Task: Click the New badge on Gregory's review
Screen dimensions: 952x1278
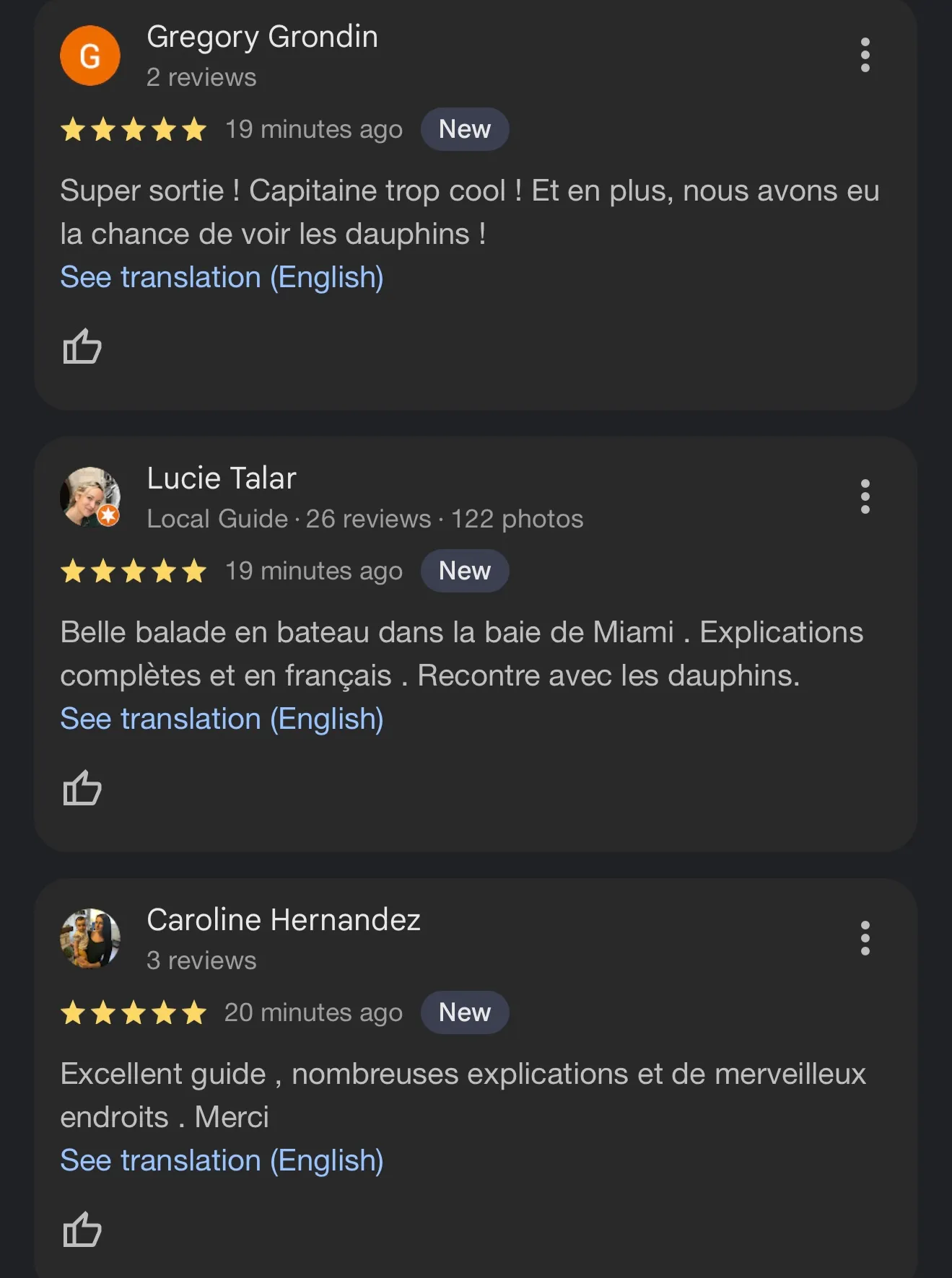Action: pyautogui.click(x=465, y=130)
